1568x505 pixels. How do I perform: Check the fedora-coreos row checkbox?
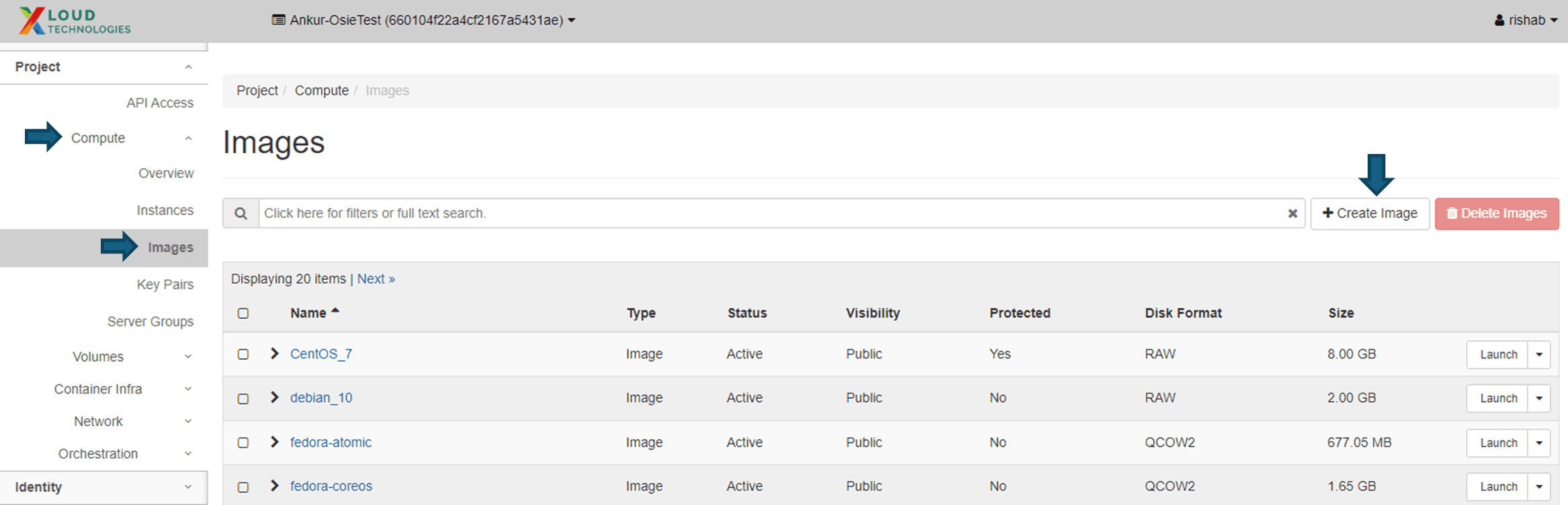(243, 487)
